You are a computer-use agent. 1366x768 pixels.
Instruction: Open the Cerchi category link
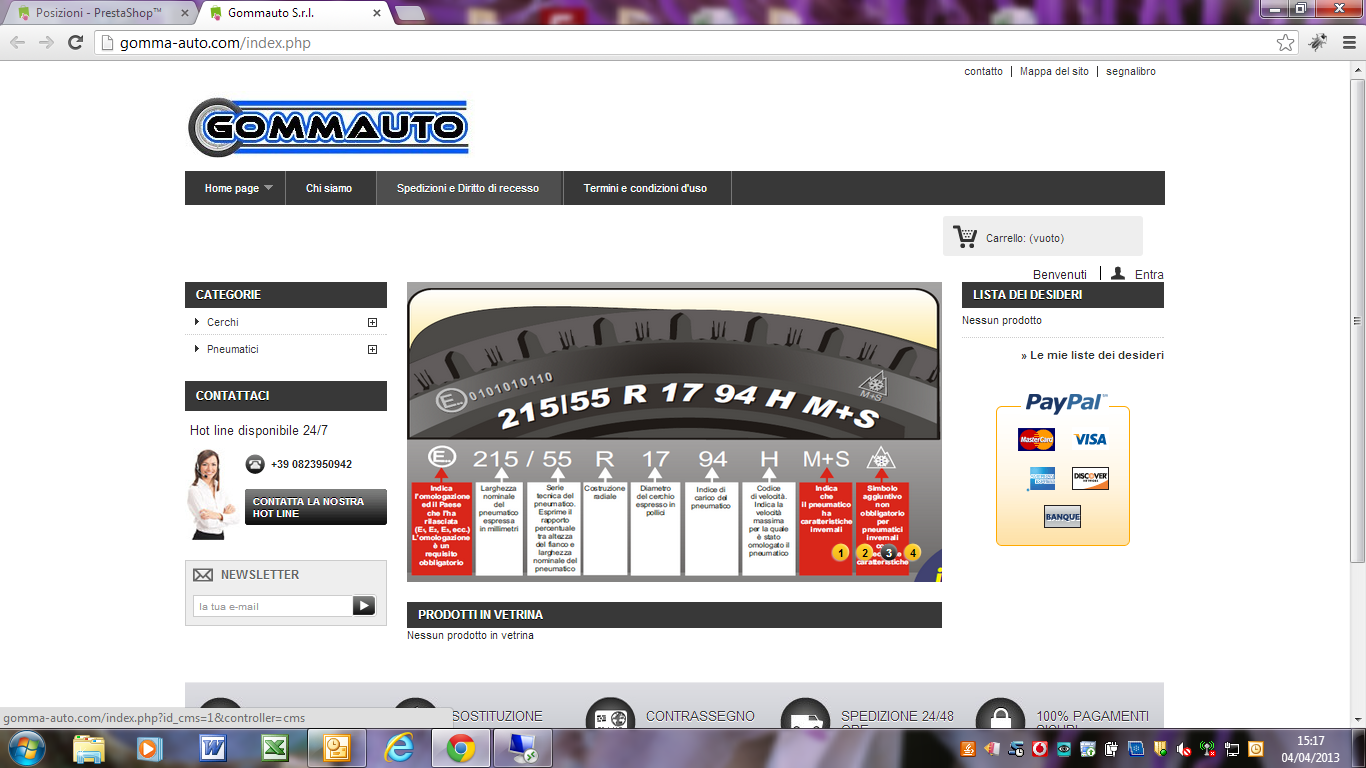tap(223, 322)
